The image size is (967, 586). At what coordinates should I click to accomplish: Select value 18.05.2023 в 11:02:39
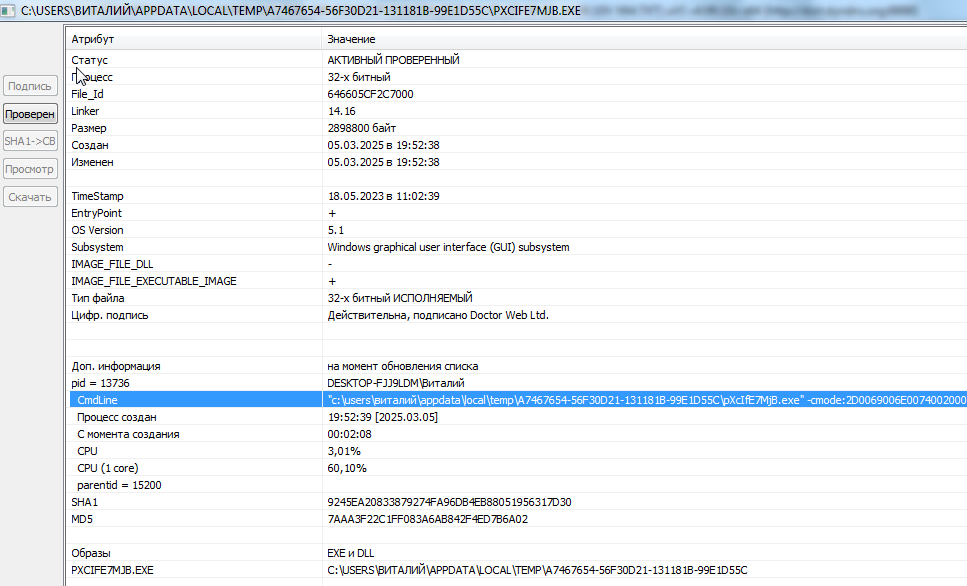click(384, 196)
